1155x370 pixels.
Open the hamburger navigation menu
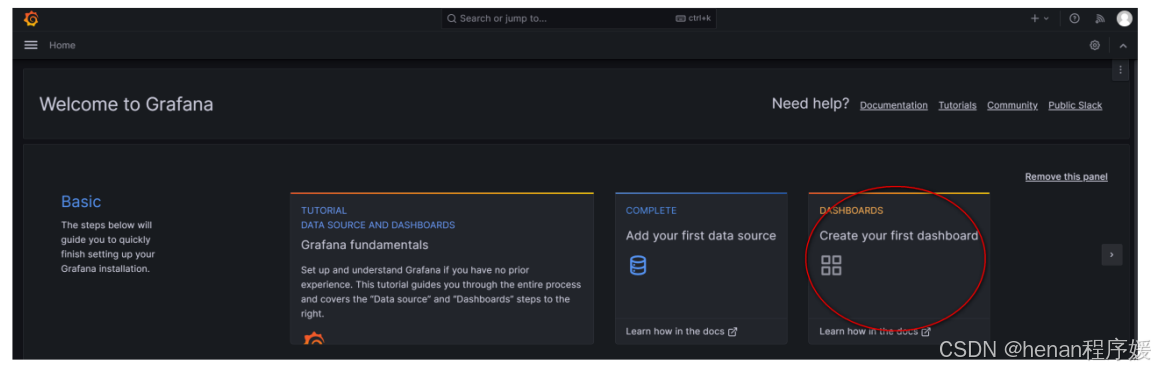click(x=31, y=45)
